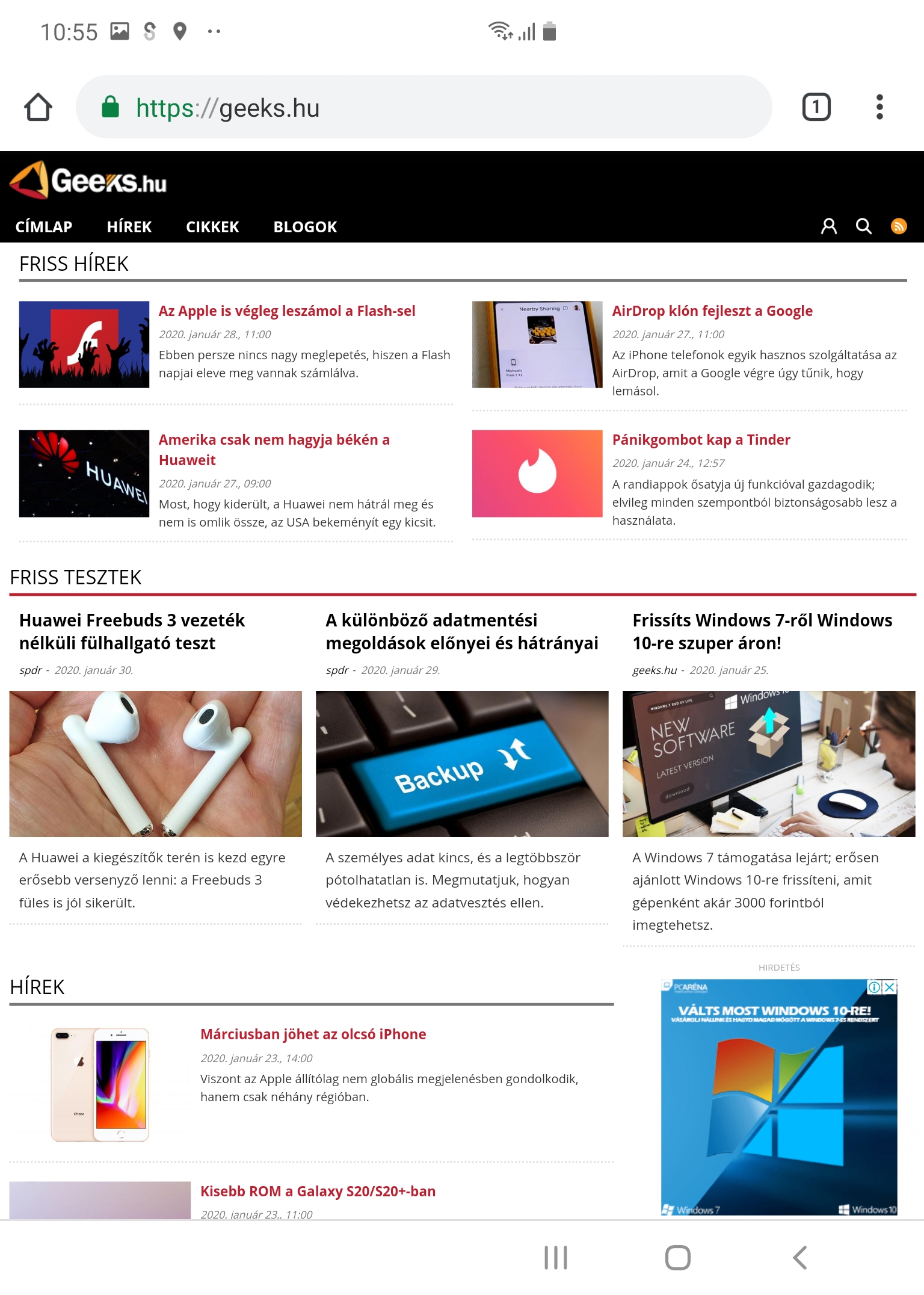Tap the browser home icon
This screenshot has width=924, height=1295.
pyautogui.click(x=38, y=108)
